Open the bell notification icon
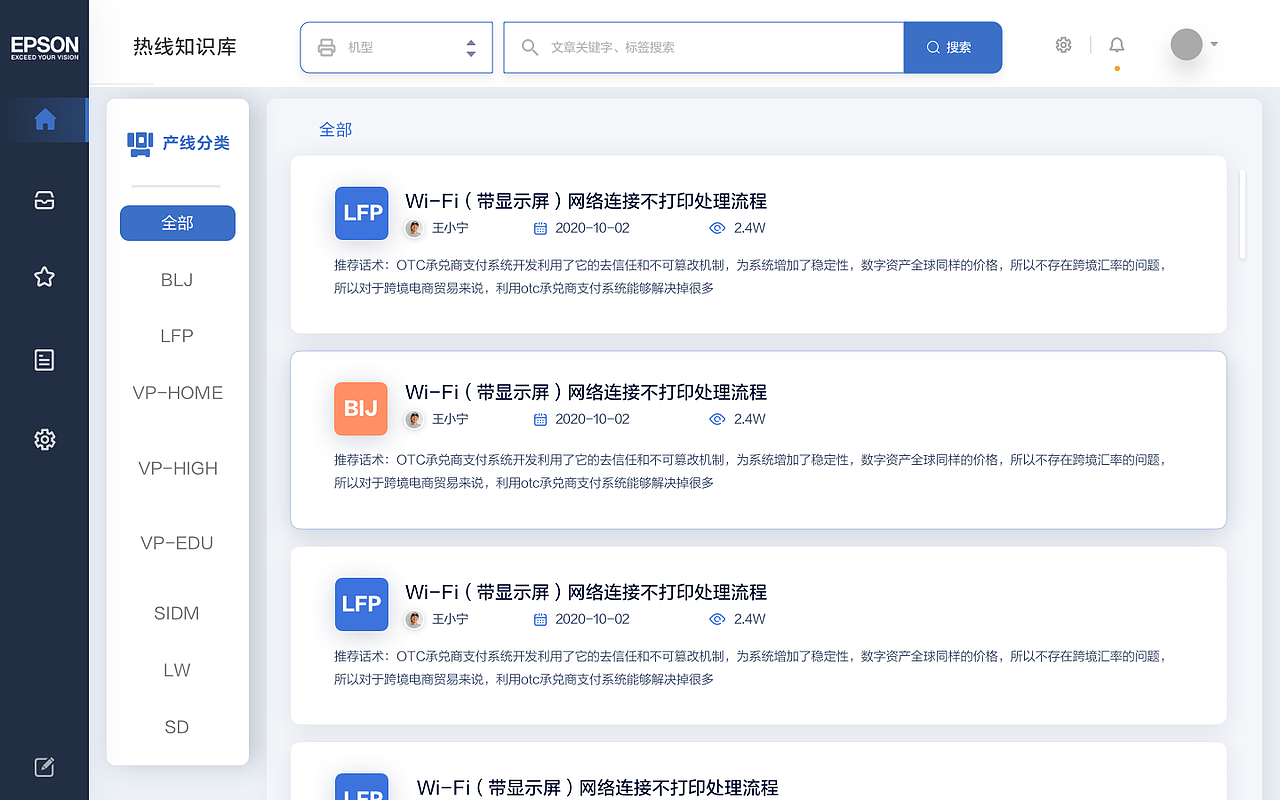Viewport: 1280px width, 800px height. [1116, 44]
